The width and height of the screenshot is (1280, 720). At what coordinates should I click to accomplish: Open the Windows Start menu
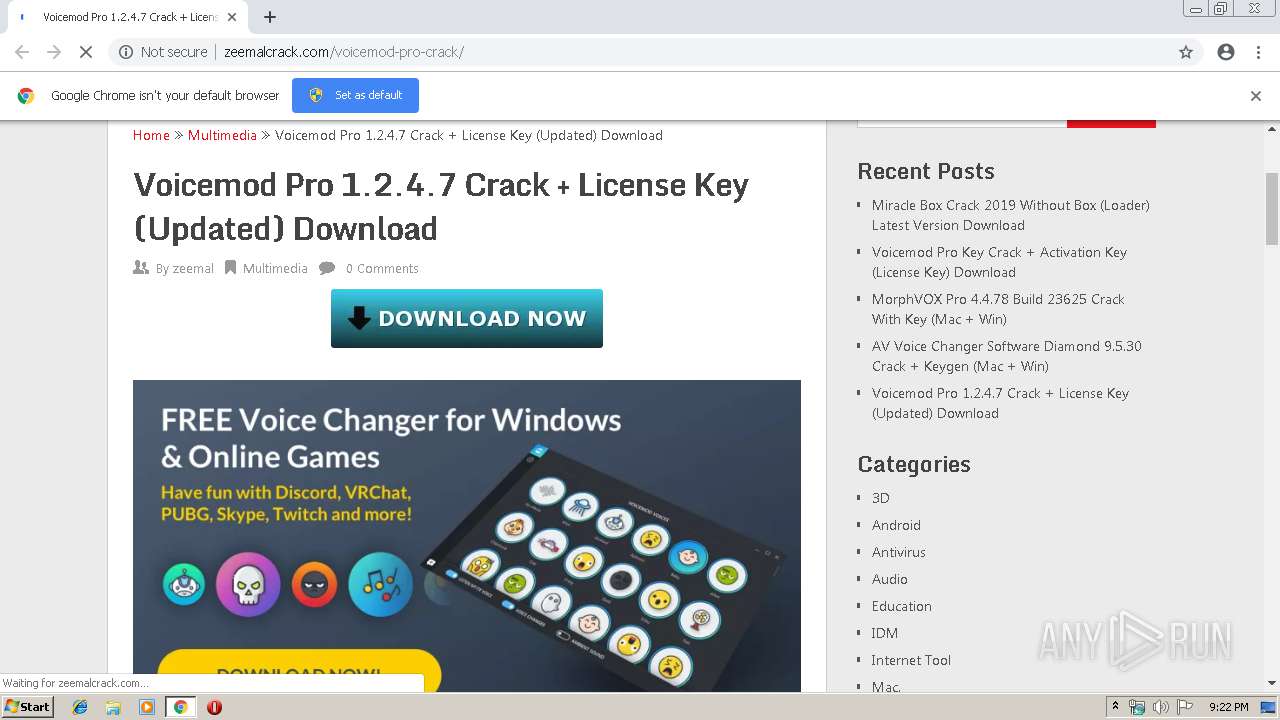click(x=28, y=707)
